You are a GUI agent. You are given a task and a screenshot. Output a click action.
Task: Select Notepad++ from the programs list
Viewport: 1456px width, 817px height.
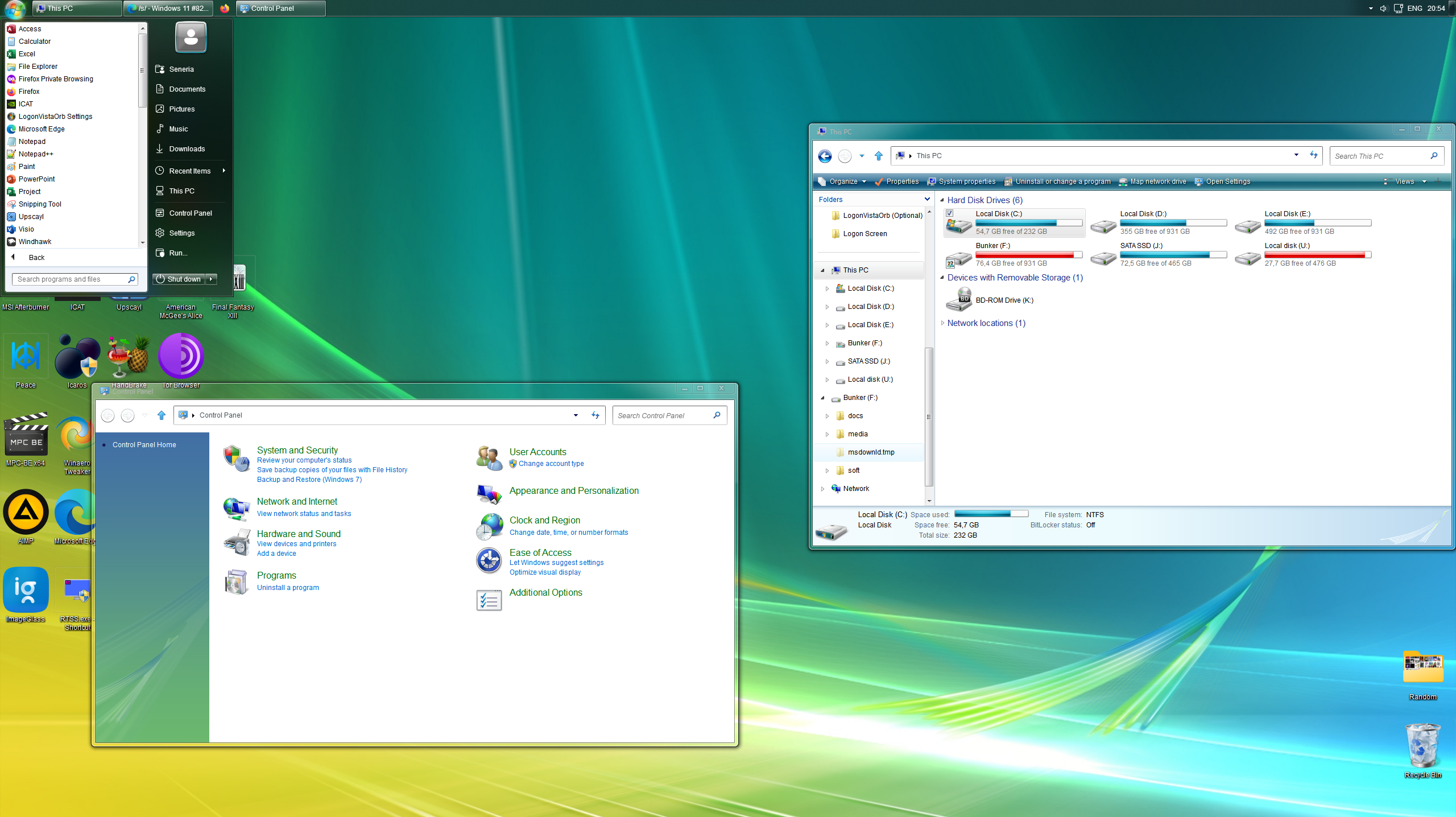pyautogui.click(x=36, y=154)
